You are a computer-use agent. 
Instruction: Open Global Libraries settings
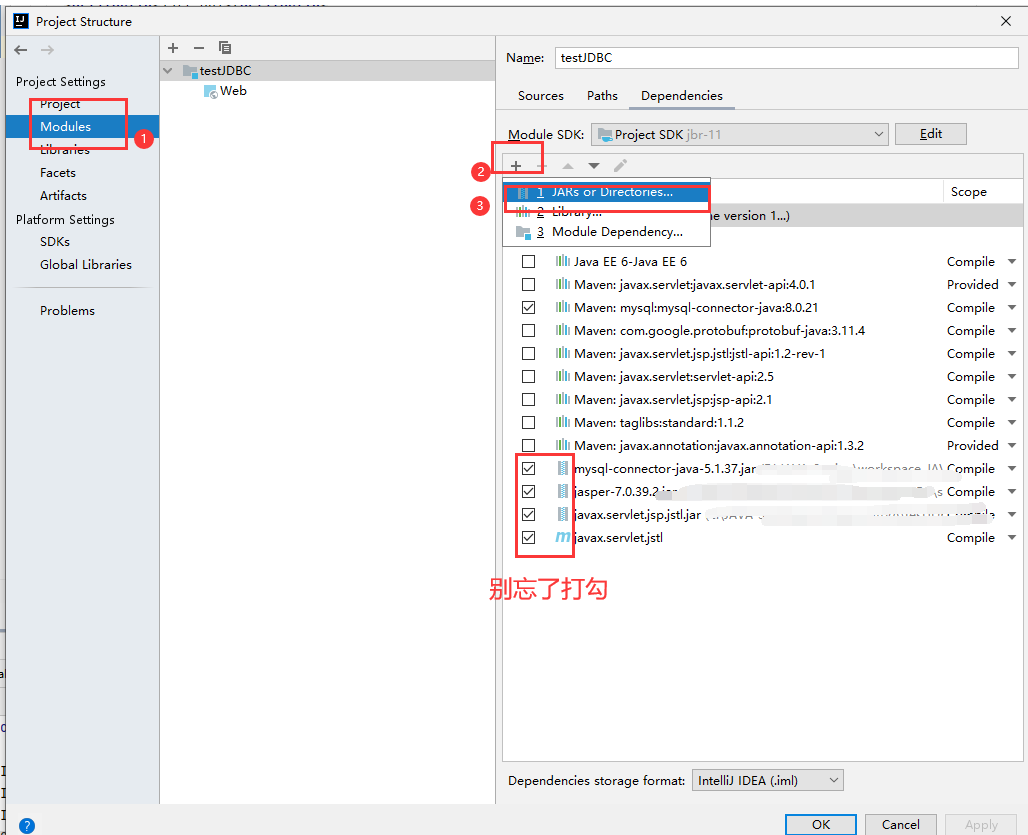(86, 265)
